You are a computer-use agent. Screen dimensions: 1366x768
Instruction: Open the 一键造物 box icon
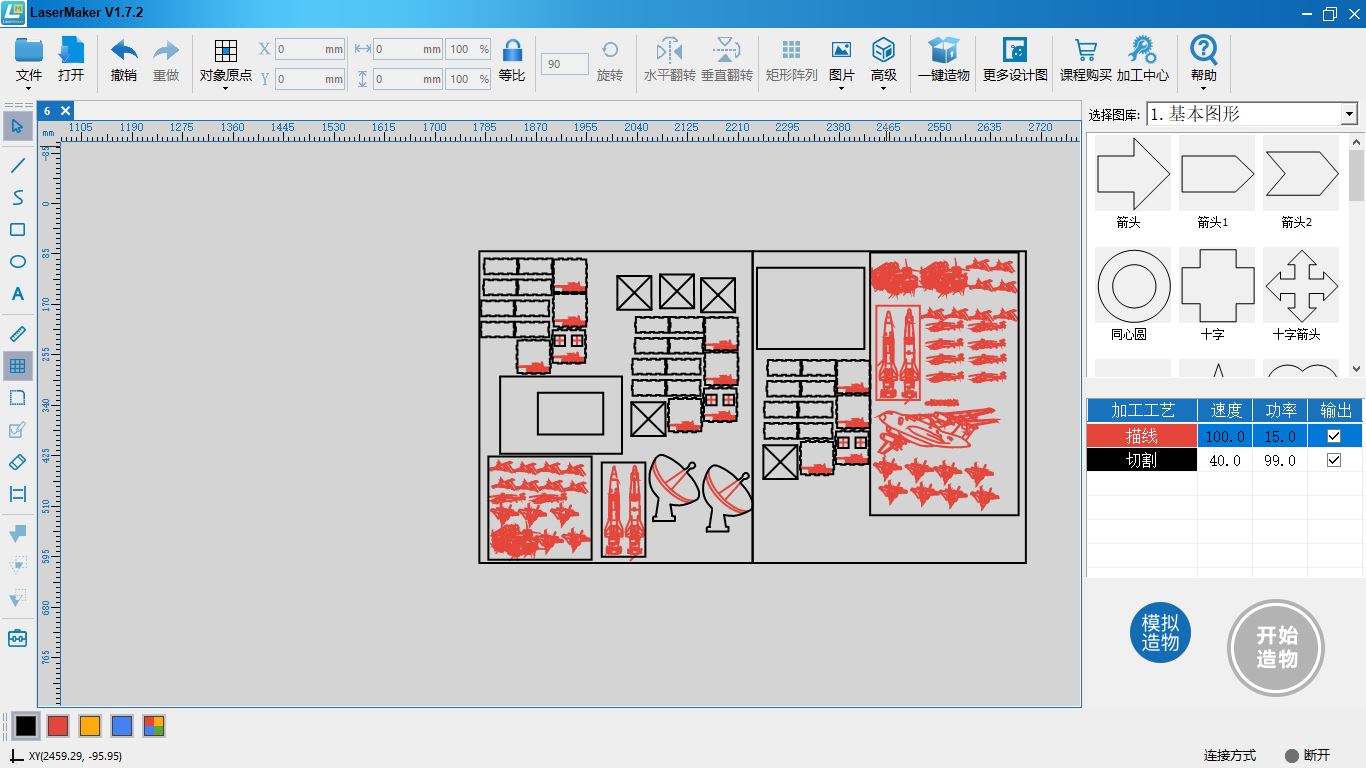(x=943, y=50)
